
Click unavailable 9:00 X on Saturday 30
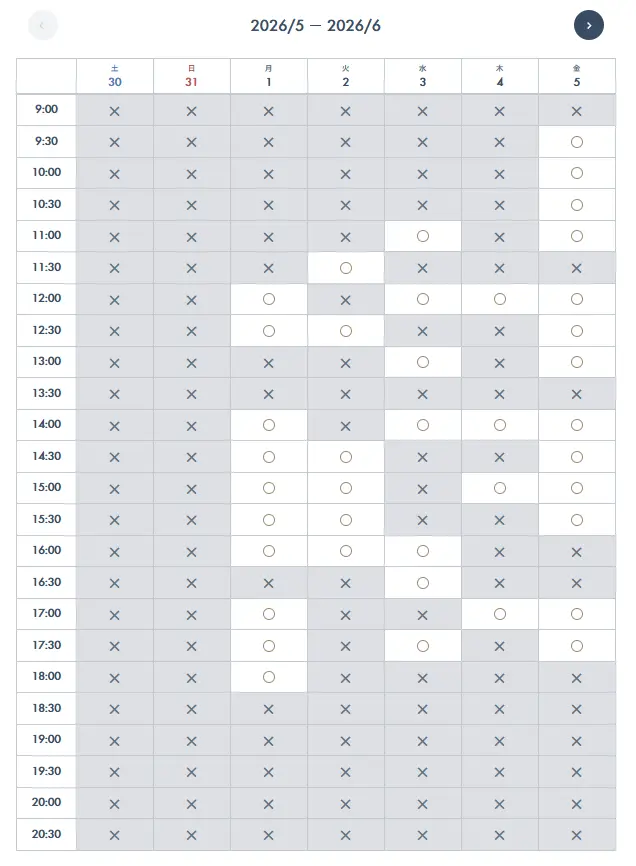click(114, 111)
